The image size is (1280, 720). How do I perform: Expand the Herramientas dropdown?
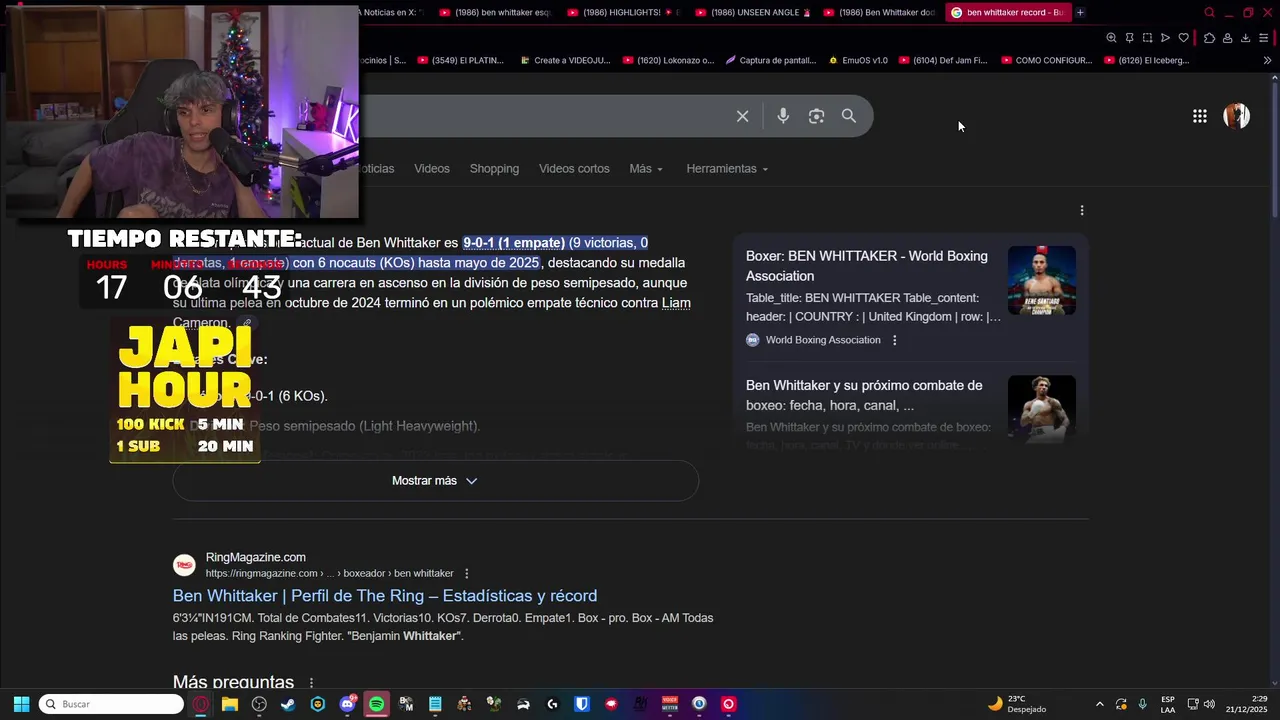click(x=727, y=169)
